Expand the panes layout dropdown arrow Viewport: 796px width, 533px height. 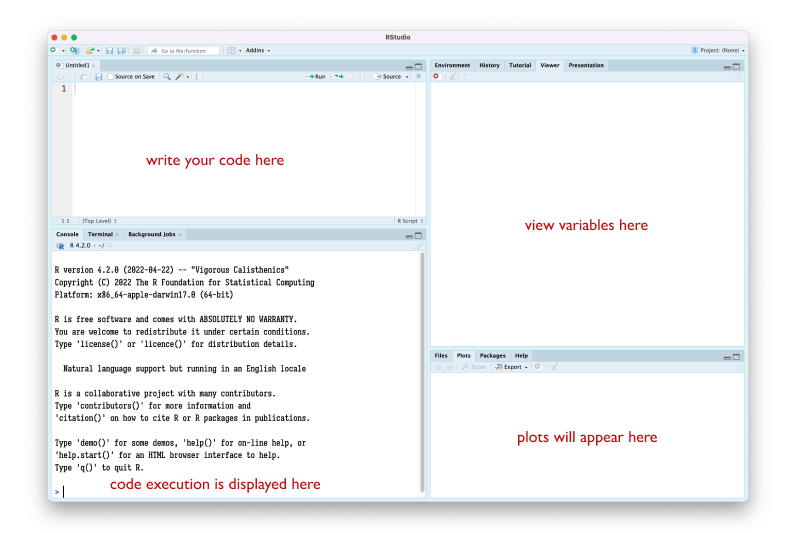point(240,51)
